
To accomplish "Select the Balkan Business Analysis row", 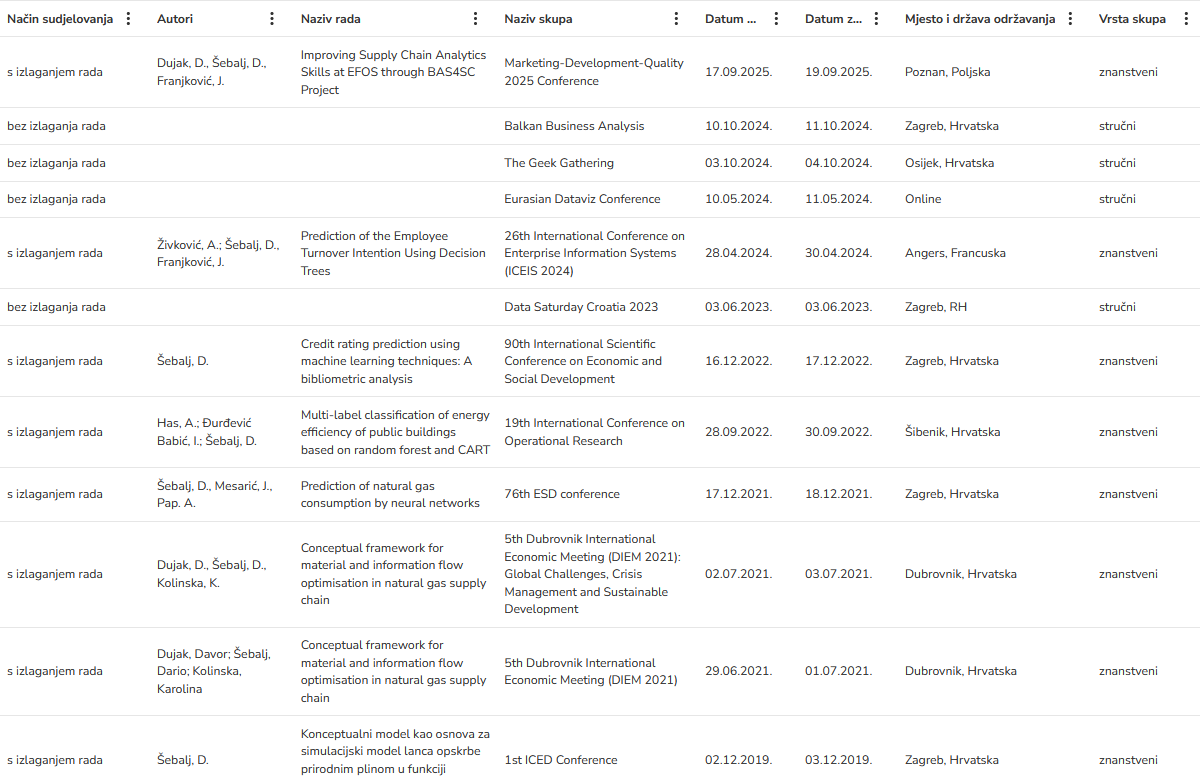I will (x=574, y=126).
